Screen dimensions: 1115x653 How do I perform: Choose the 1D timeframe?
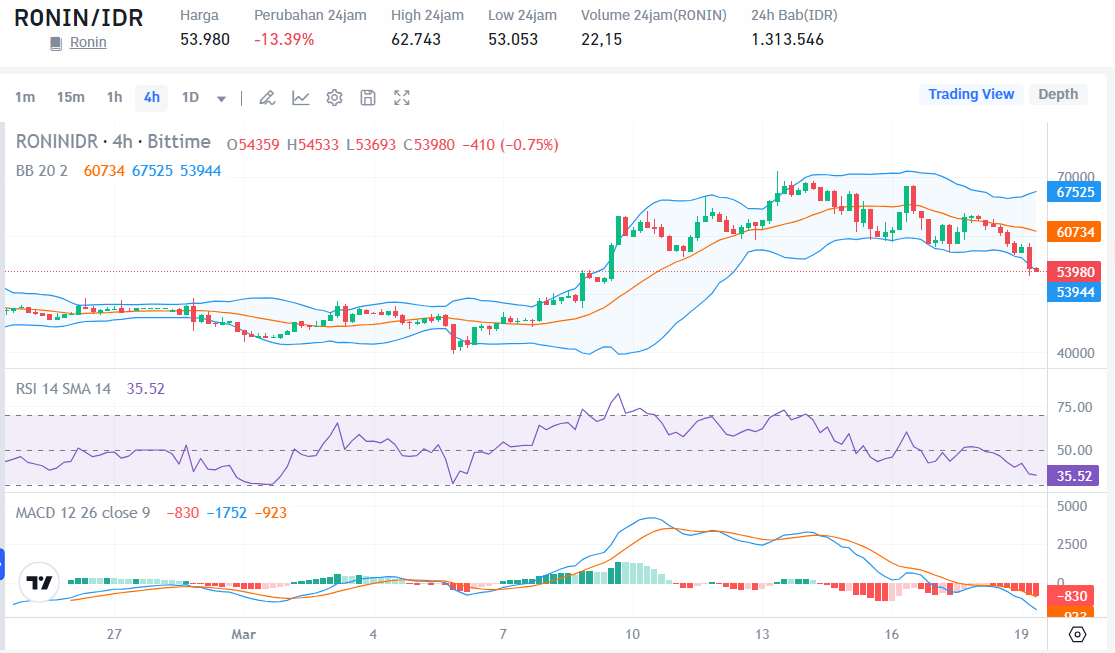coord(190,97)
